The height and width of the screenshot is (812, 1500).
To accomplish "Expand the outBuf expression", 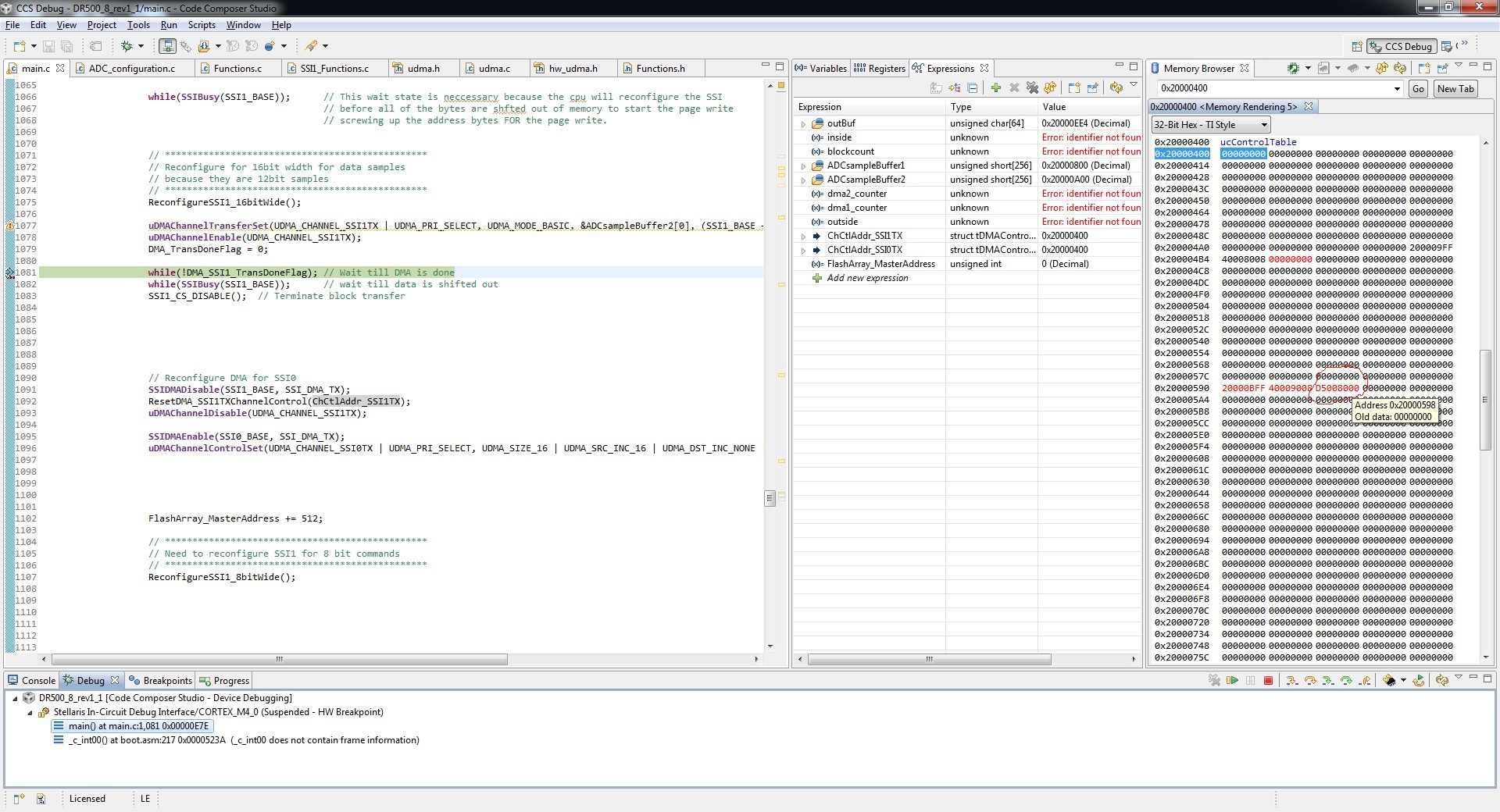I will point(803,124).
